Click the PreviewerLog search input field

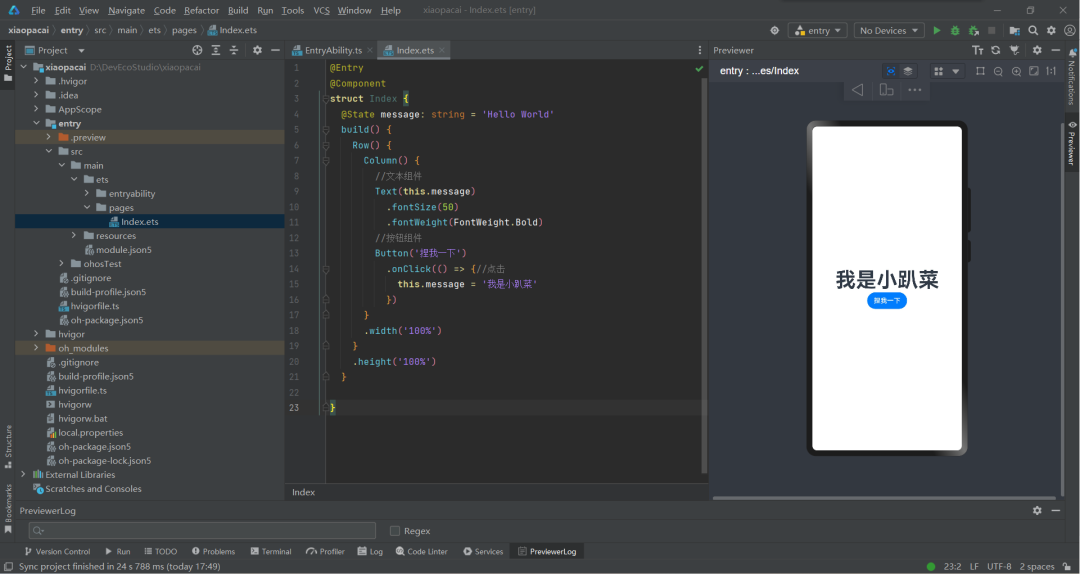pyautogui.click(x=202, y=531)
